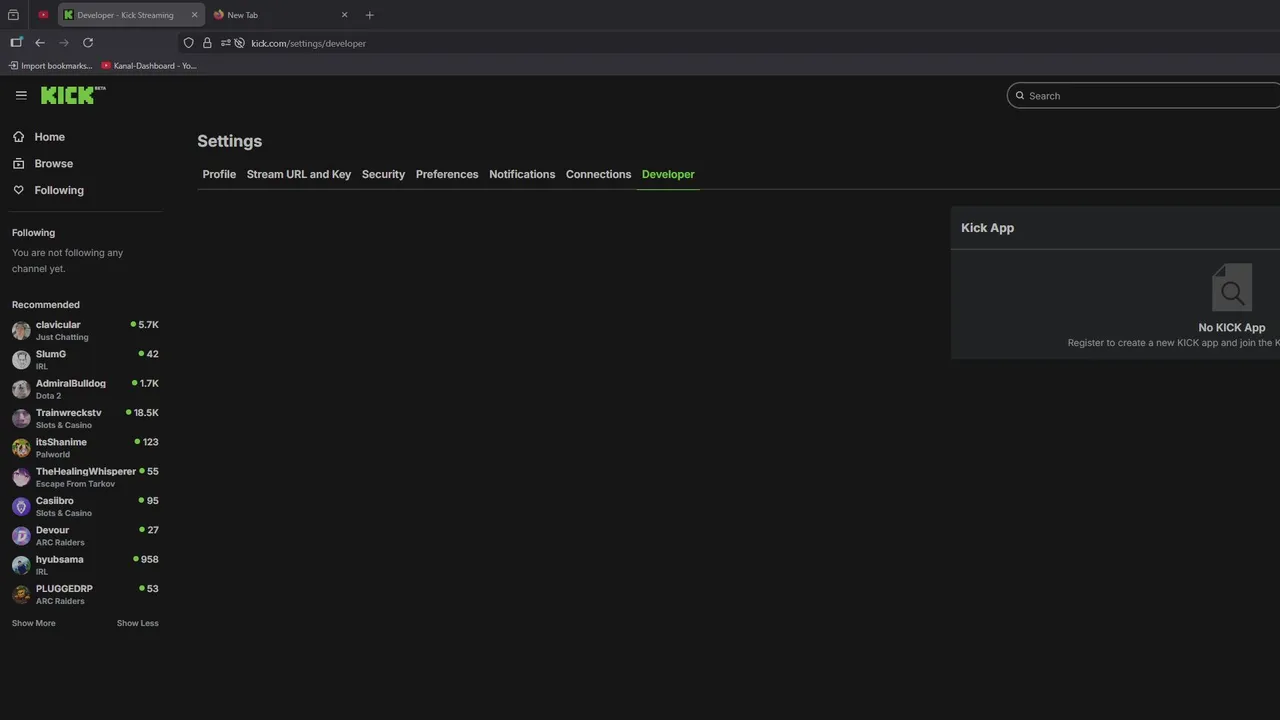Viewport: 1280px width, 720px height.
Task: Expand recommended list with Show More
Action: pos(34,623)
